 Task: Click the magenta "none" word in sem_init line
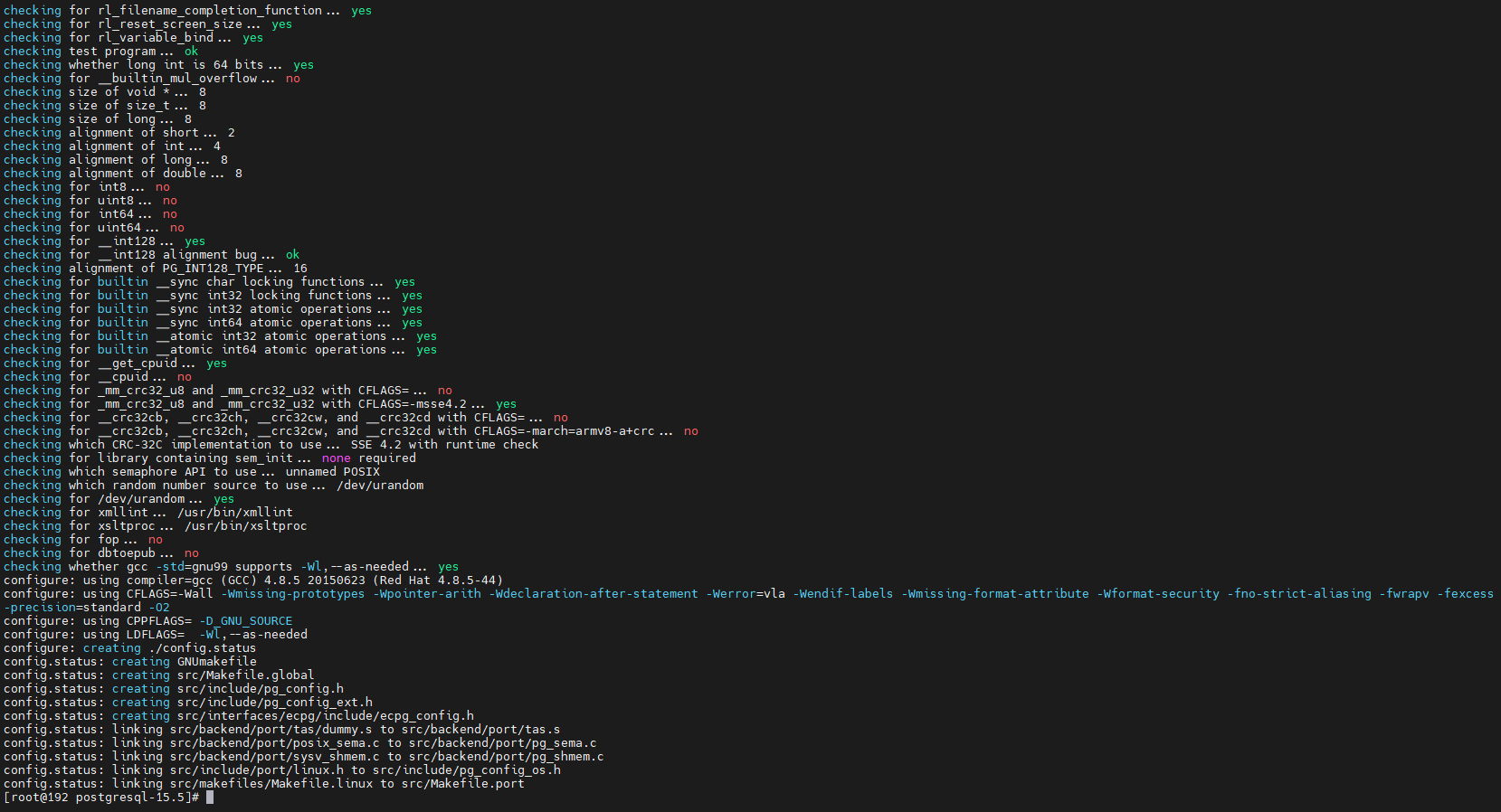336,458
